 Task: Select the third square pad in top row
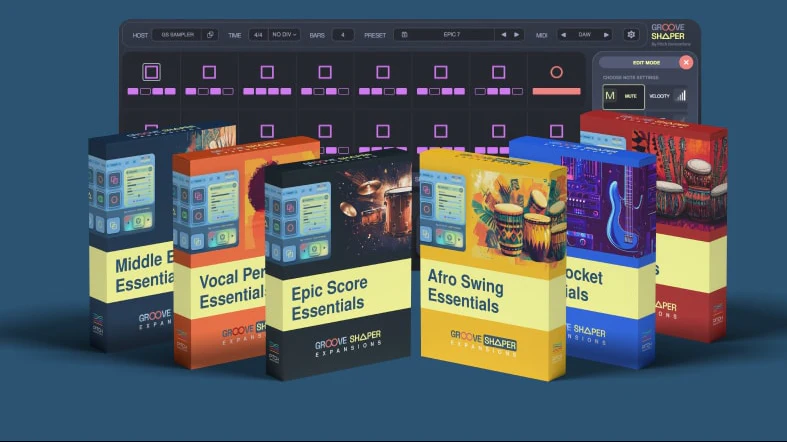[x=267, y=72]
